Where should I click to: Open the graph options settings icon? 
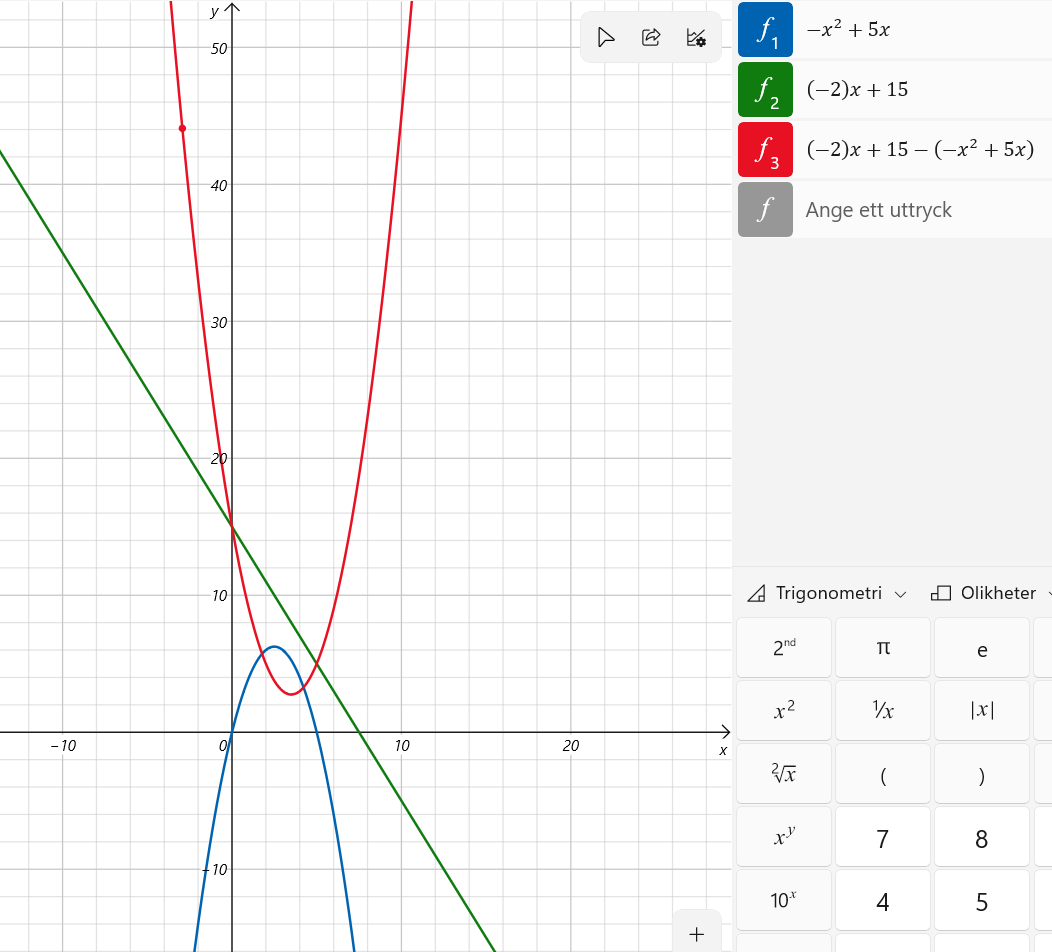click(696, 38)
